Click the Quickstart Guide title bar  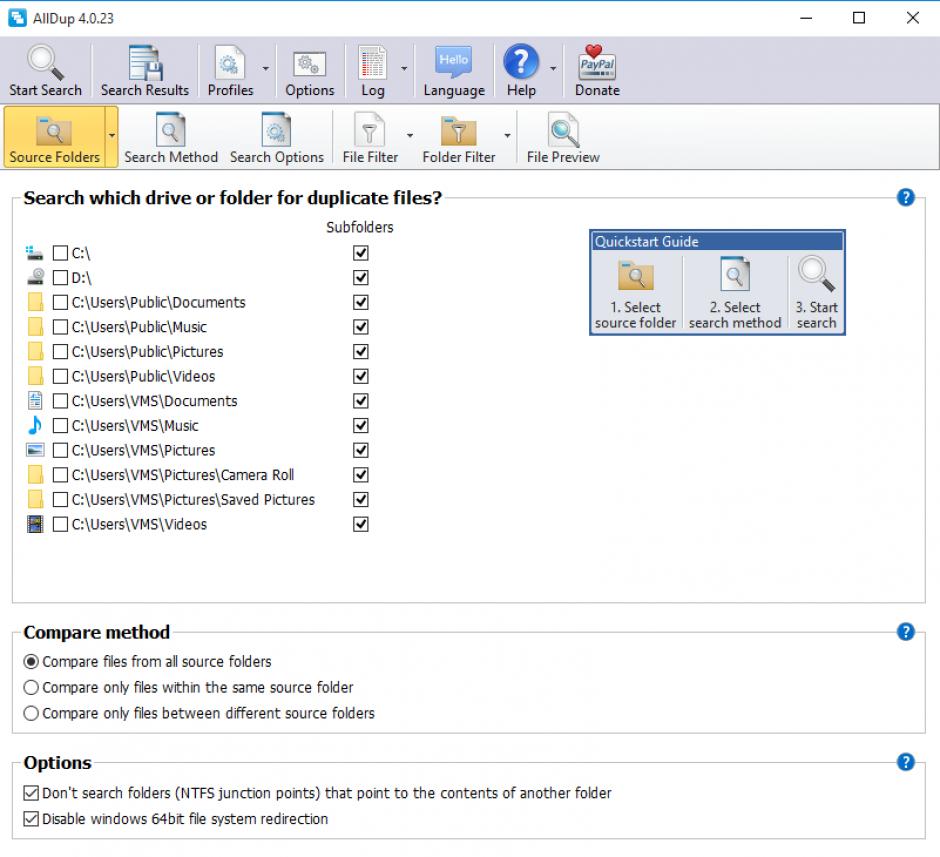717,242
